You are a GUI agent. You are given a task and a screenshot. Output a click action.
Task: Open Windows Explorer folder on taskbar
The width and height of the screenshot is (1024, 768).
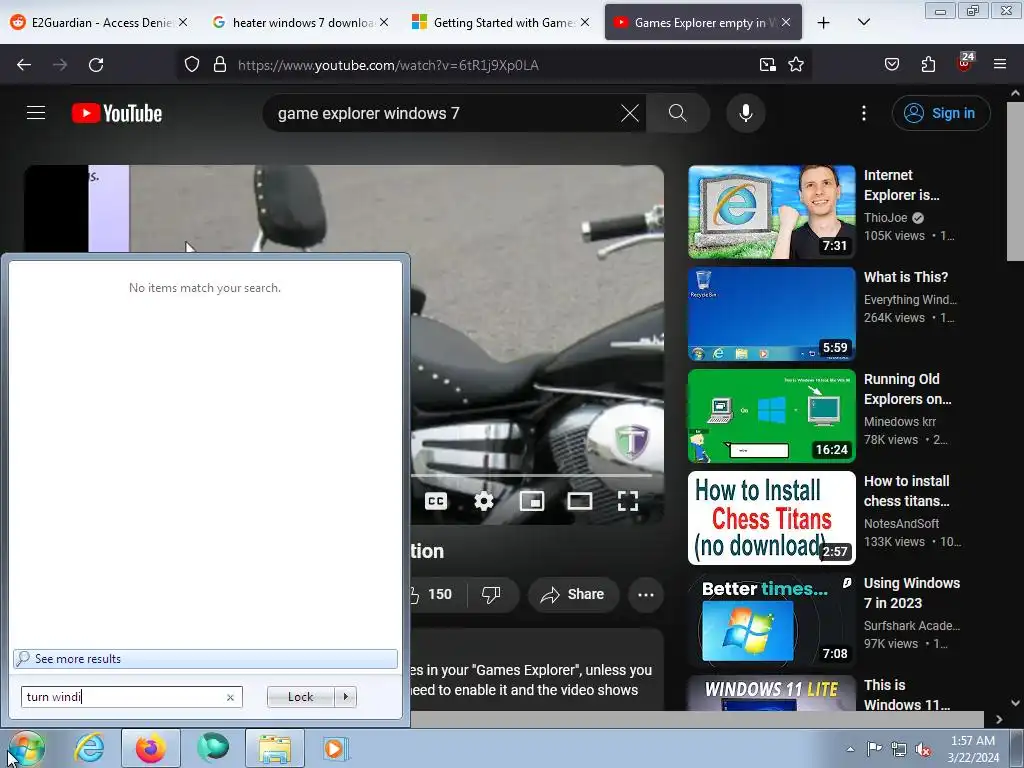[x=275, y=748]
